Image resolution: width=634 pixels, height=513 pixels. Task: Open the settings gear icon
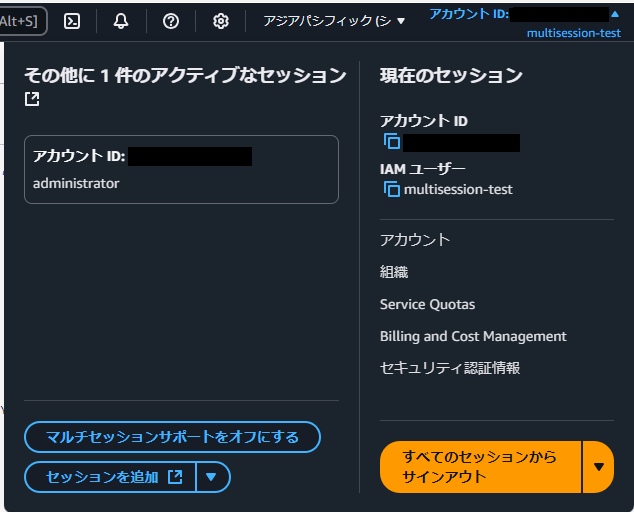tap(220, 21)
